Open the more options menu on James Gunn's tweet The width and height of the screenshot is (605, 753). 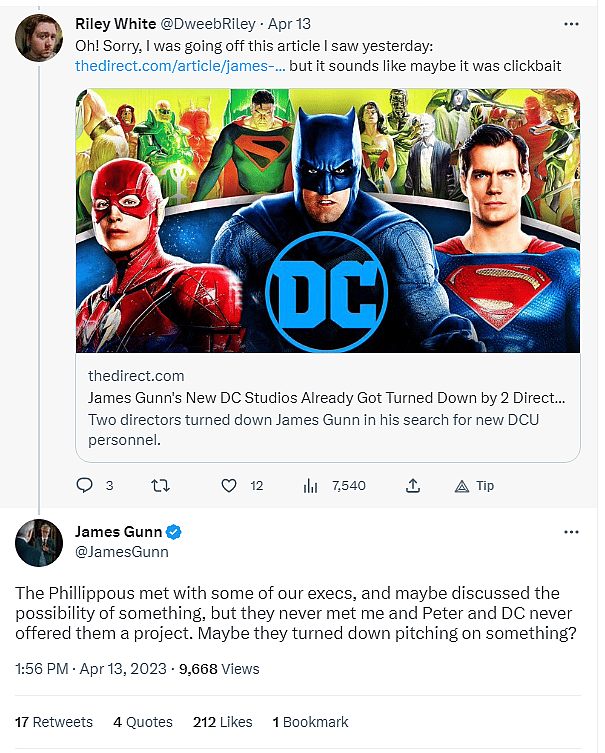click(570, 531)
